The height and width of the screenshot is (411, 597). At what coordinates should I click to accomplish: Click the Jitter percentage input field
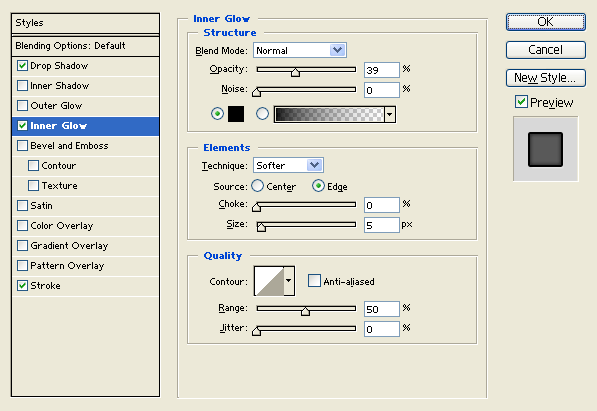point(382,329)
